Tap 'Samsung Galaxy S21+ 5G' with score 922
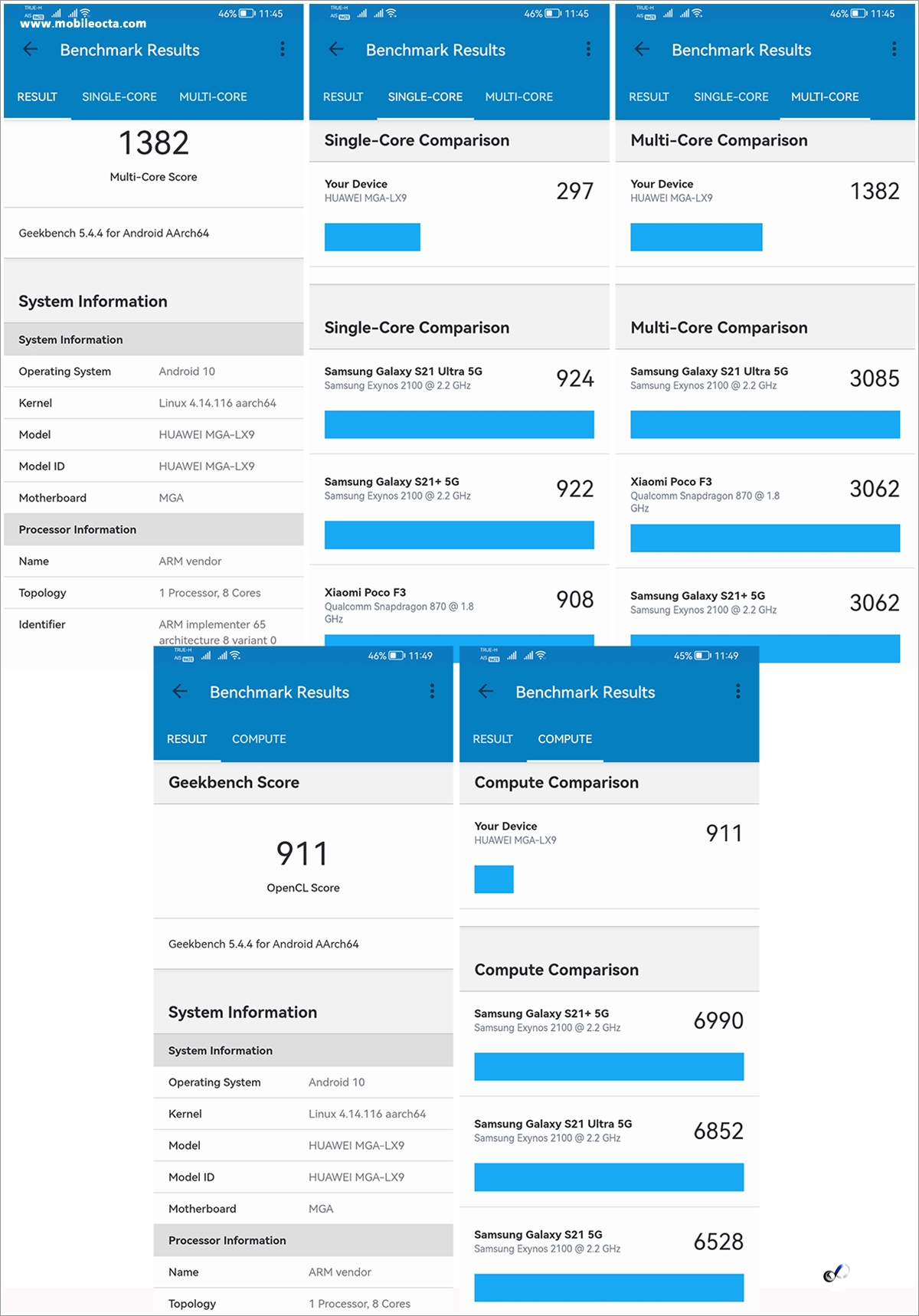The image size is (919, 1316). [x=392, y=482]
